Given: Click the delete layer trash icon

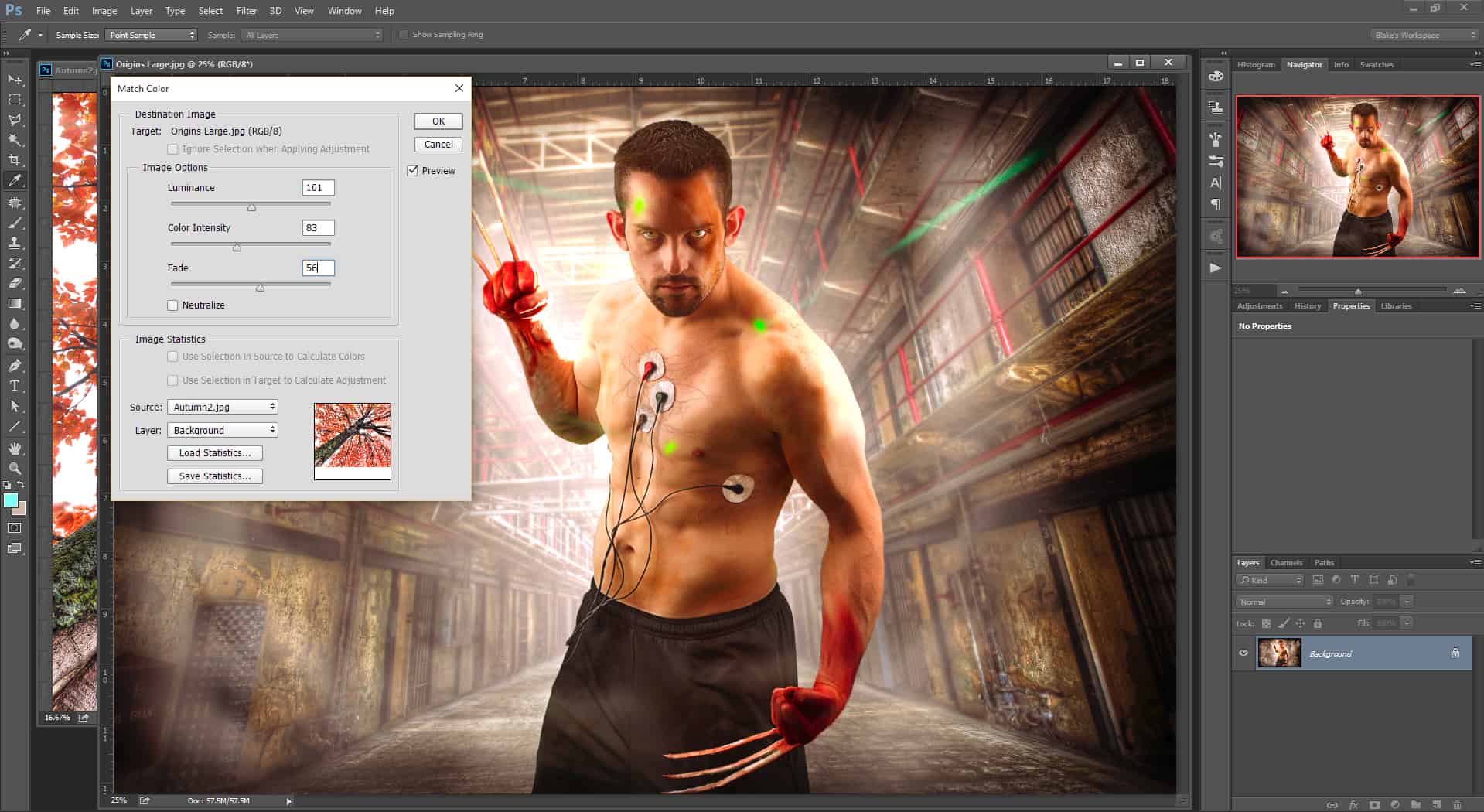Looking at the screenshot, I should coord(1458,805).
